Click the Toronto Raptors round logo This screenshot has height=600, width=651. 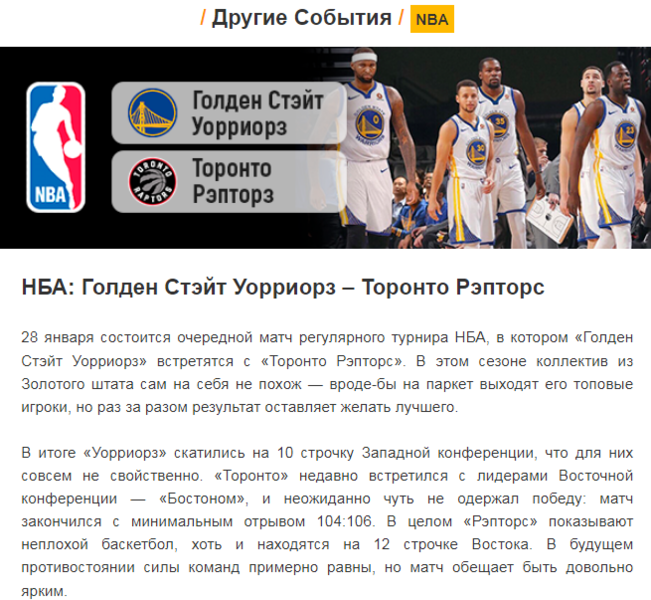152,181
